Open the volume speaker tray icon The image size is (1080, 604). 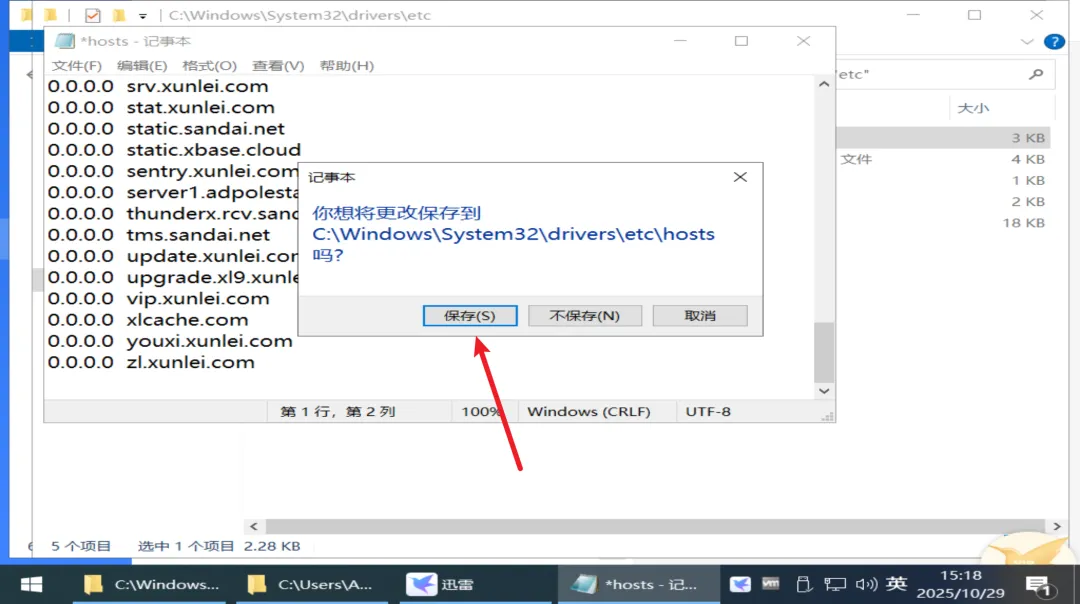(866, 585)
